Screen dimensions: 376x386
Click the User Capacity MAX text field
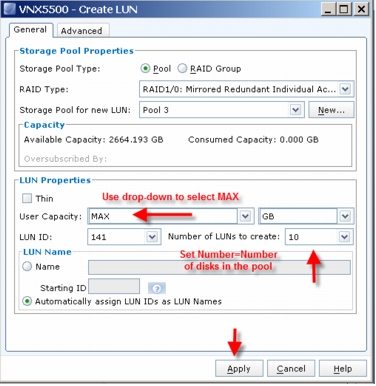pos(163,216)
